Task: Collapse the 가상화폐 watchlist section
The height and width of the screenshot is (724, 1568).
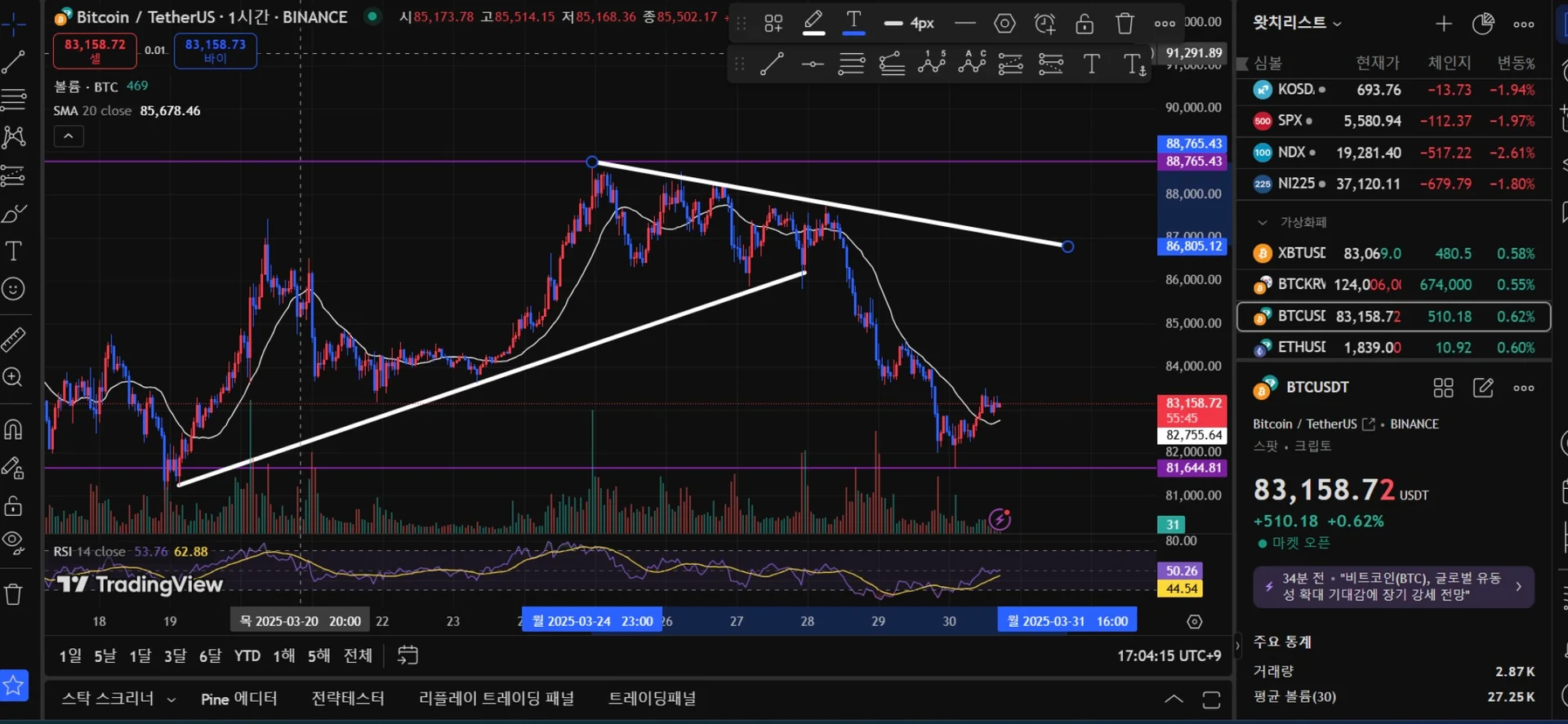Action: tap(1263, 222)
